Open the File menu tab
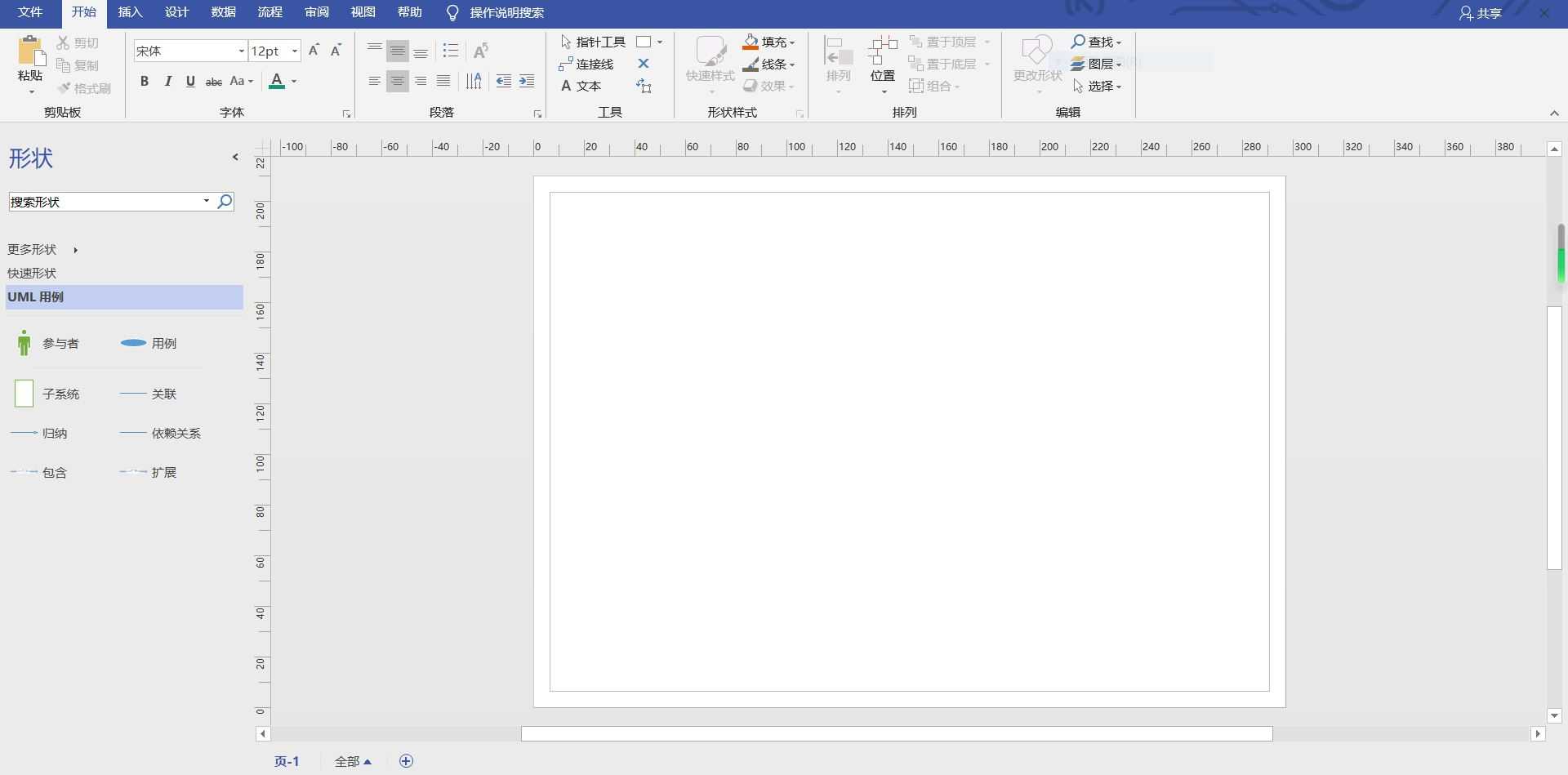Image resolution: width=1568 pixels, height=775 pixels. click(30, 12)
